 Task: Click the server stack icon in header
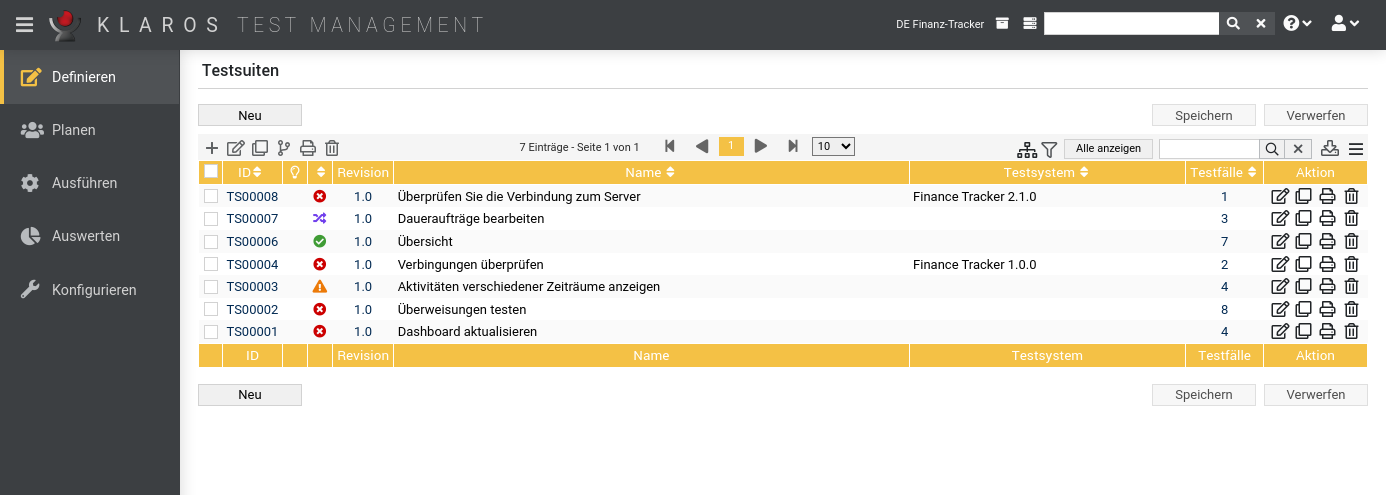coord(1030,24)
